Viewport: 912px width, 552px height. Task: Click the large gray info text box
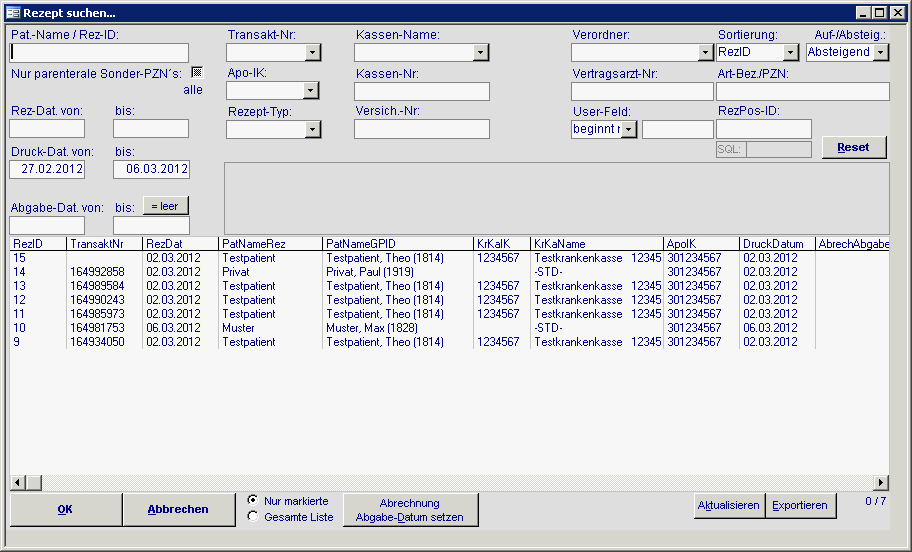pos(557,198)
